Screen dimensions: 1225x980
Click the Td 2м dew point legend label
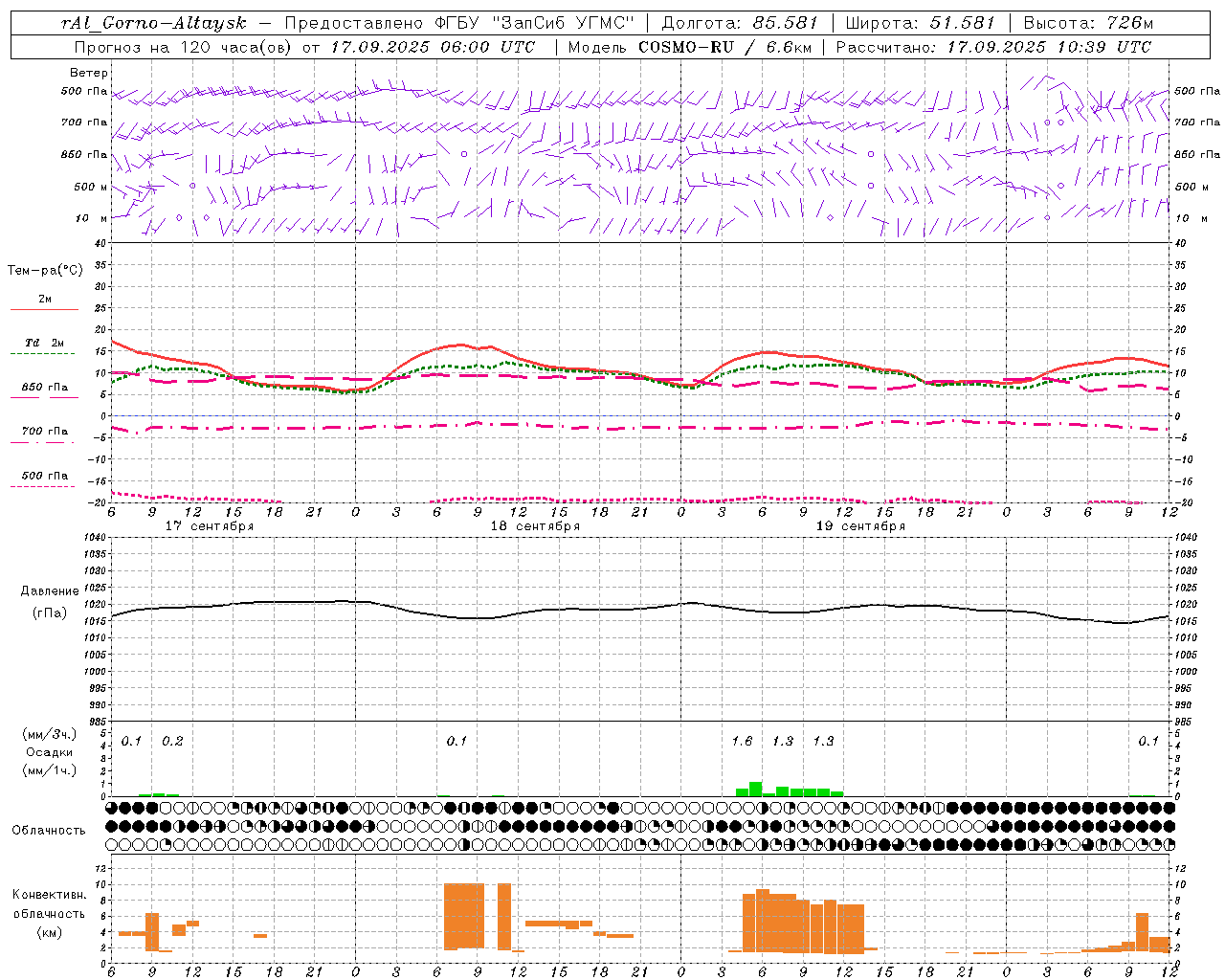(x=45, y=343)
